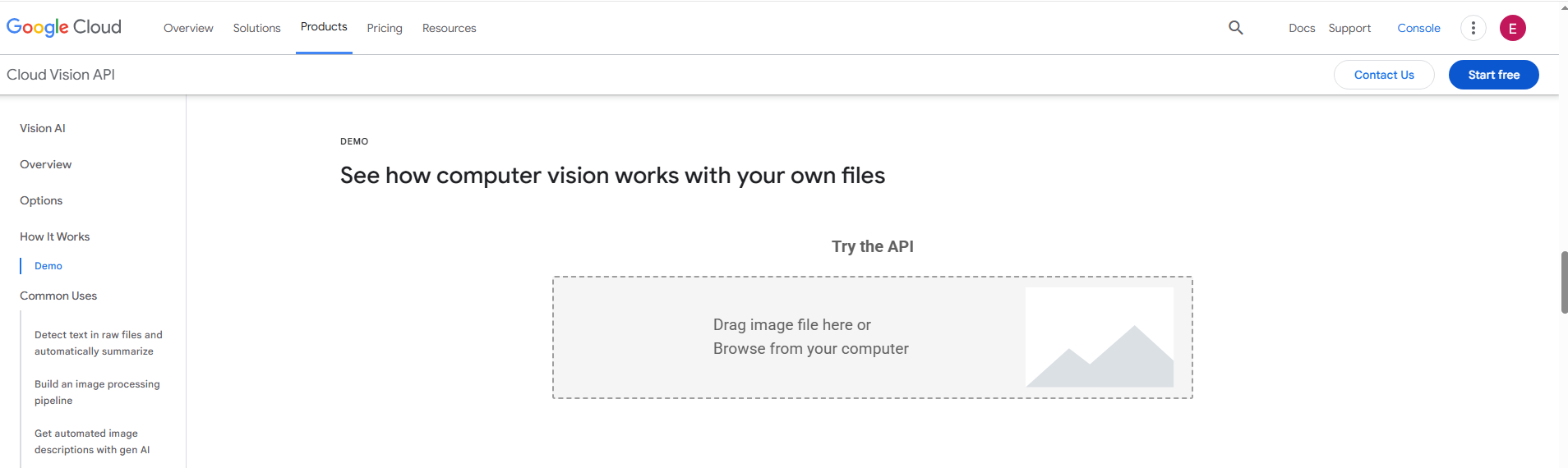Open the Resources menu
This screenshot has width=1568, height=468.
(449, 28)
